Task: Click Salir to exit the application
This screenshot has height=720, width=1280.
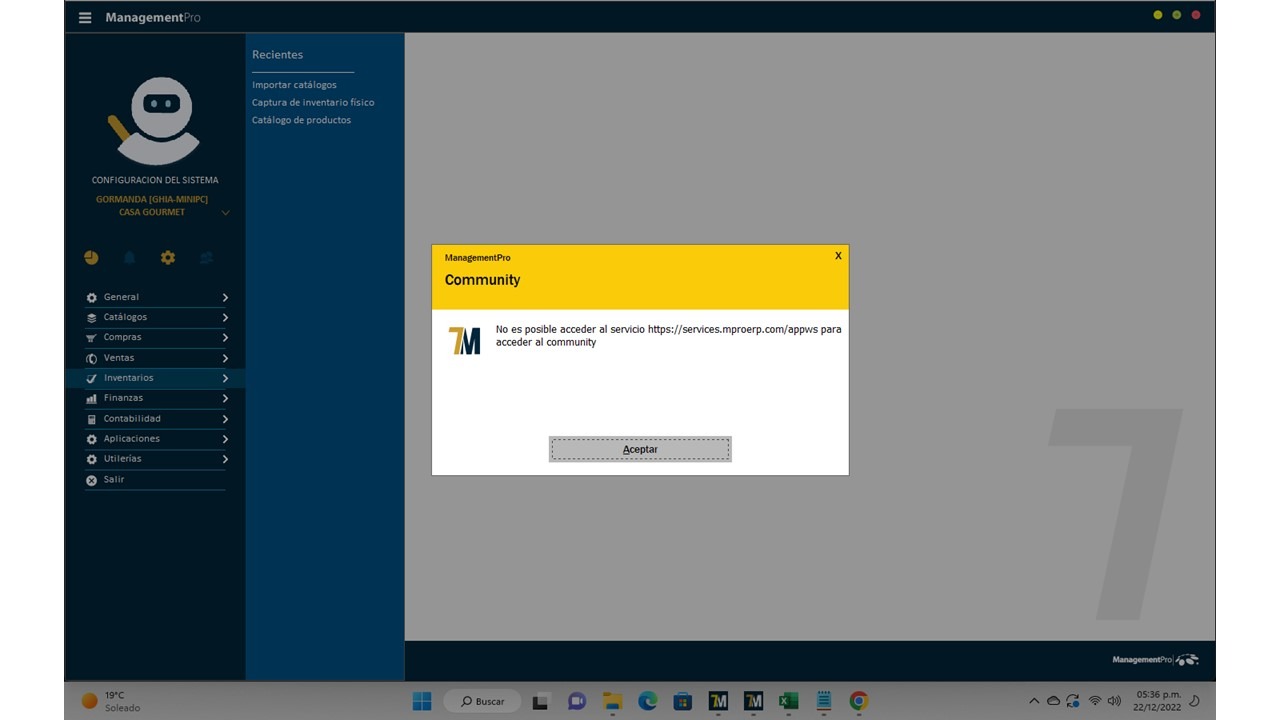Action: click(x=113, y=480)
